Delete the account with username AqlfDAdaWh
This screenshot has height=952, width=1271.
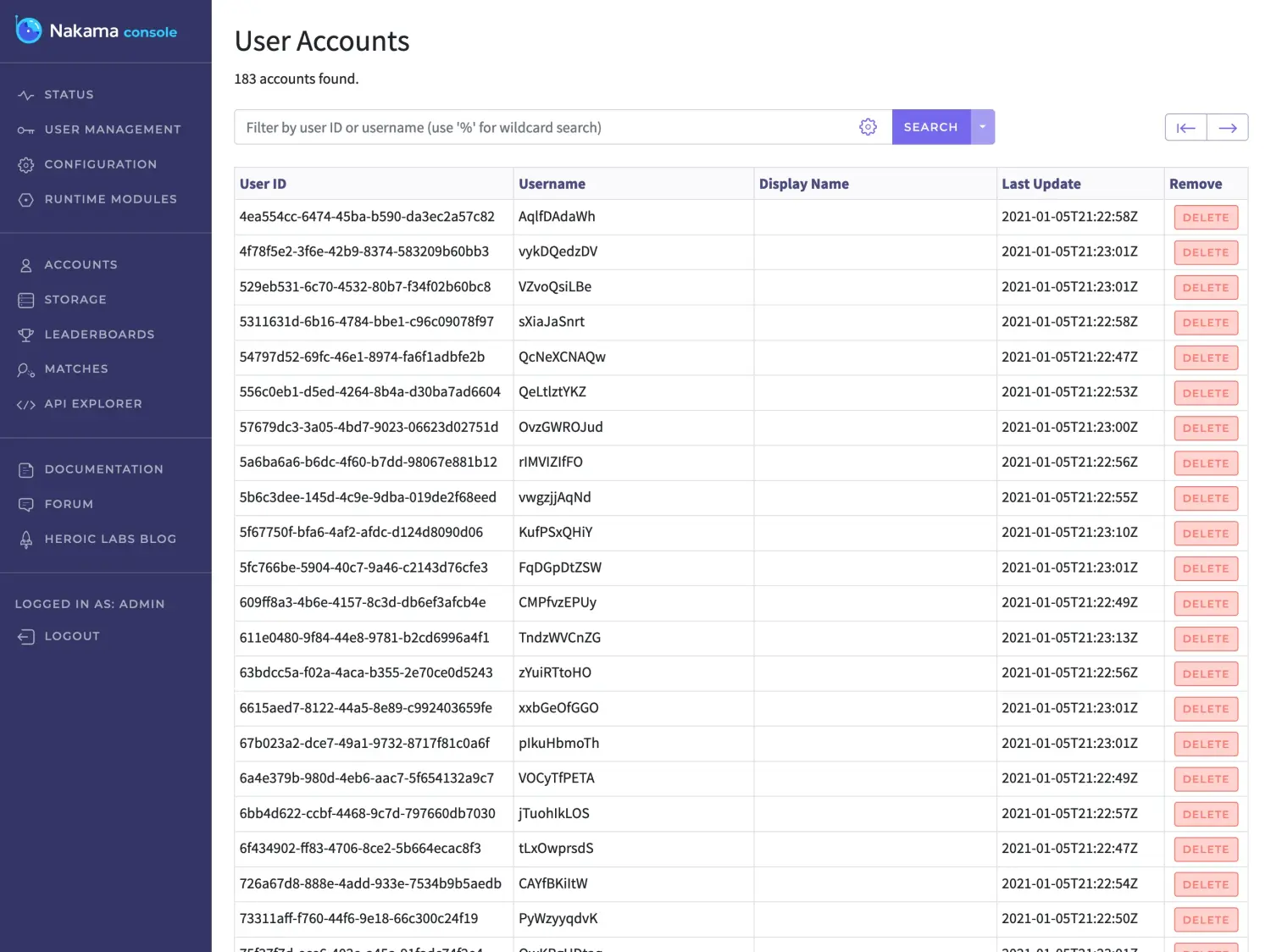[1205, 218]
